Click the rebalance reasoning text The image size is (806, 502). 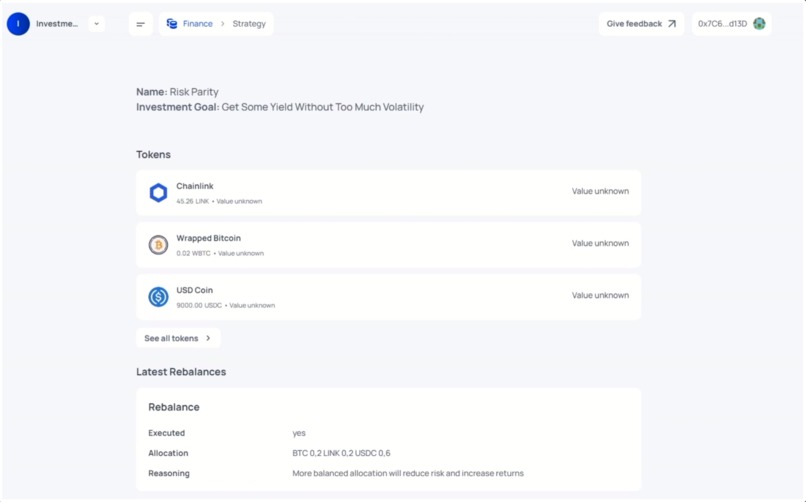[x=408, y=473]
